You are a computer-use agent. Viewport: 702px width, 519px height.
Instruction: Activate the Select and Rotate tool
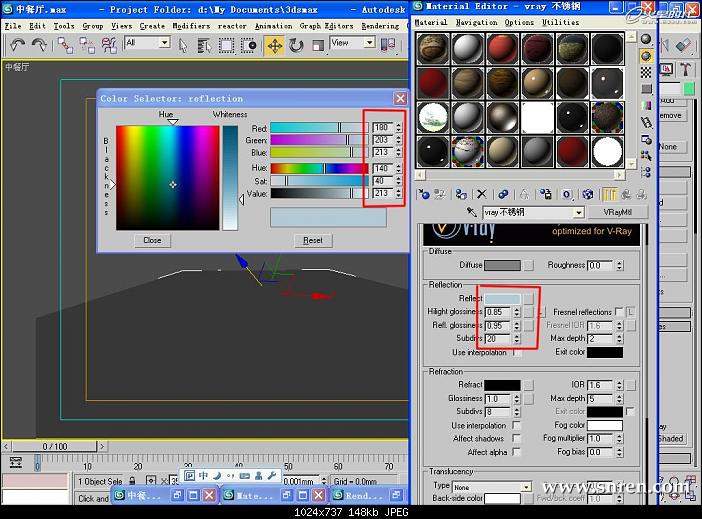(x=296, y=45)
